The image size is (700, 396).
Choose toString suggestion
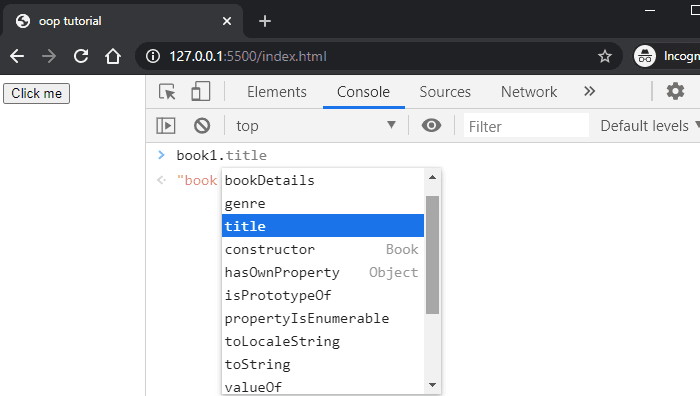pyautogui.click(x=323, y=364)
